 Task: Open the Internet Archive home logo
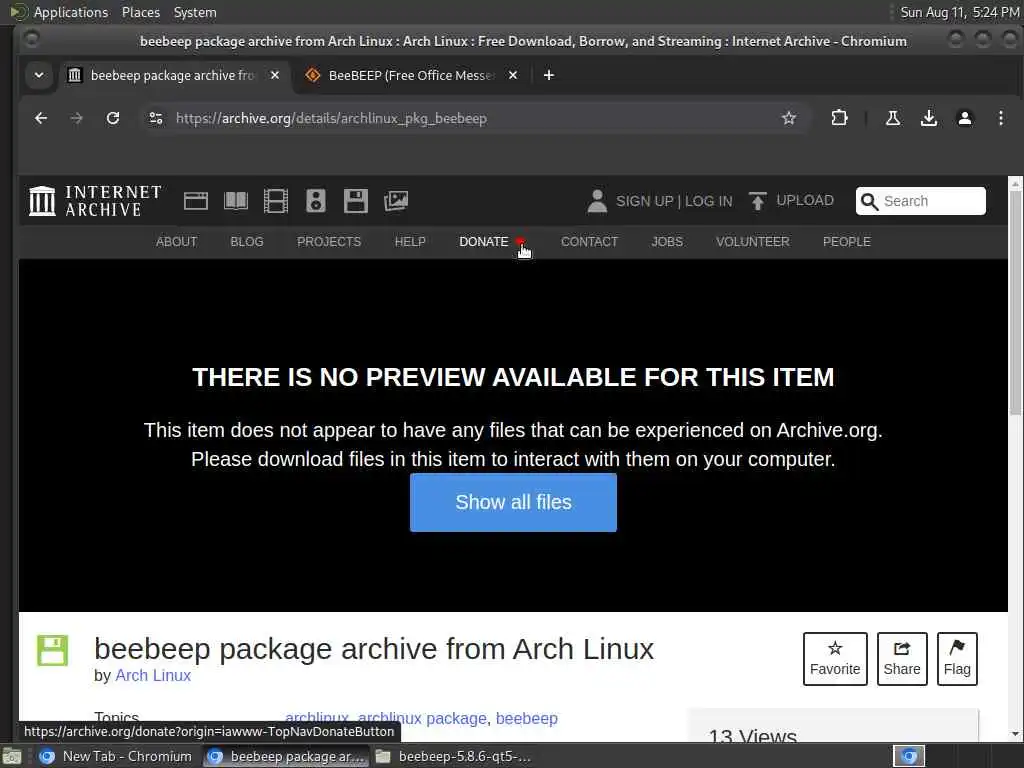95,200
